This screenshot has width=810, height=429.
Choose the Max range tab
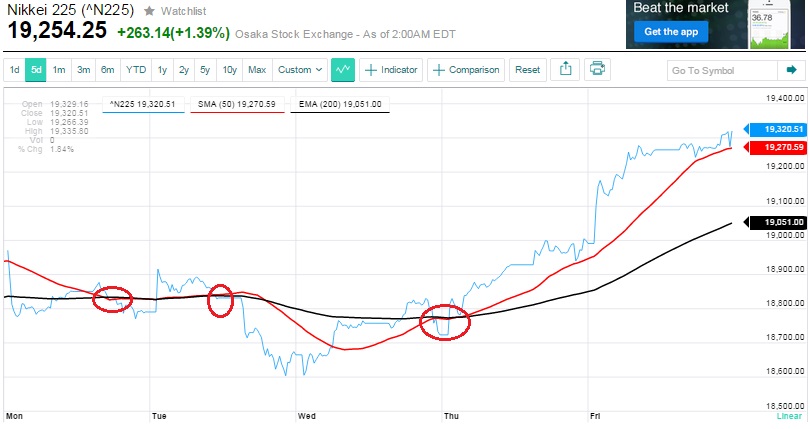coord(257,70)
